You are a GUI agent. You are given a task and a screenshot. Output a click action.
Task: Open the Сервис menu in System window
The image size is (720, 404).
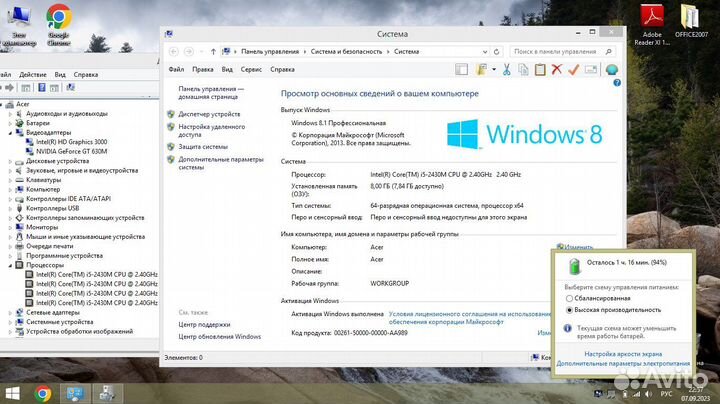click(251, 69)
